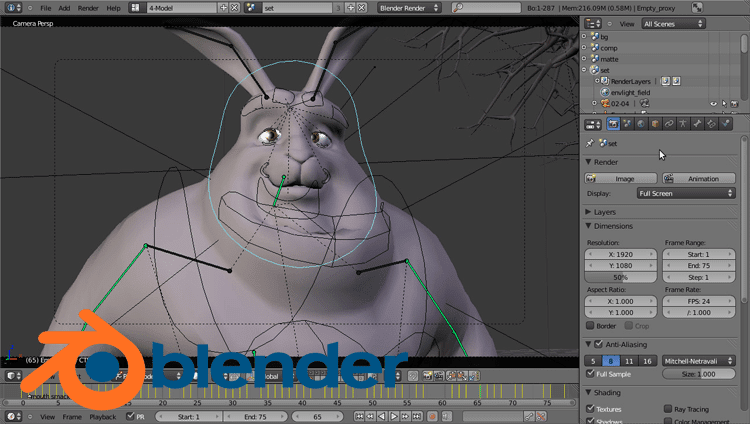Switch to the Object properties tab
This screenshot has width=750, height=424.
655,124
